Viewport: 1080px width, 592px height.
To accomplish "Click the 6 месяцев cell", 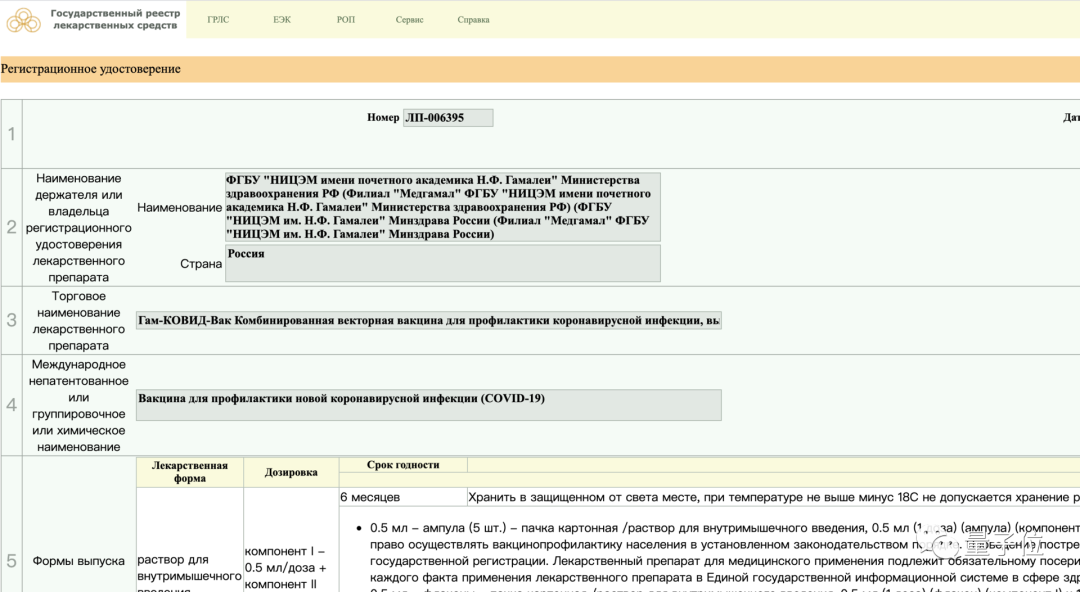I will click(403, 496).
